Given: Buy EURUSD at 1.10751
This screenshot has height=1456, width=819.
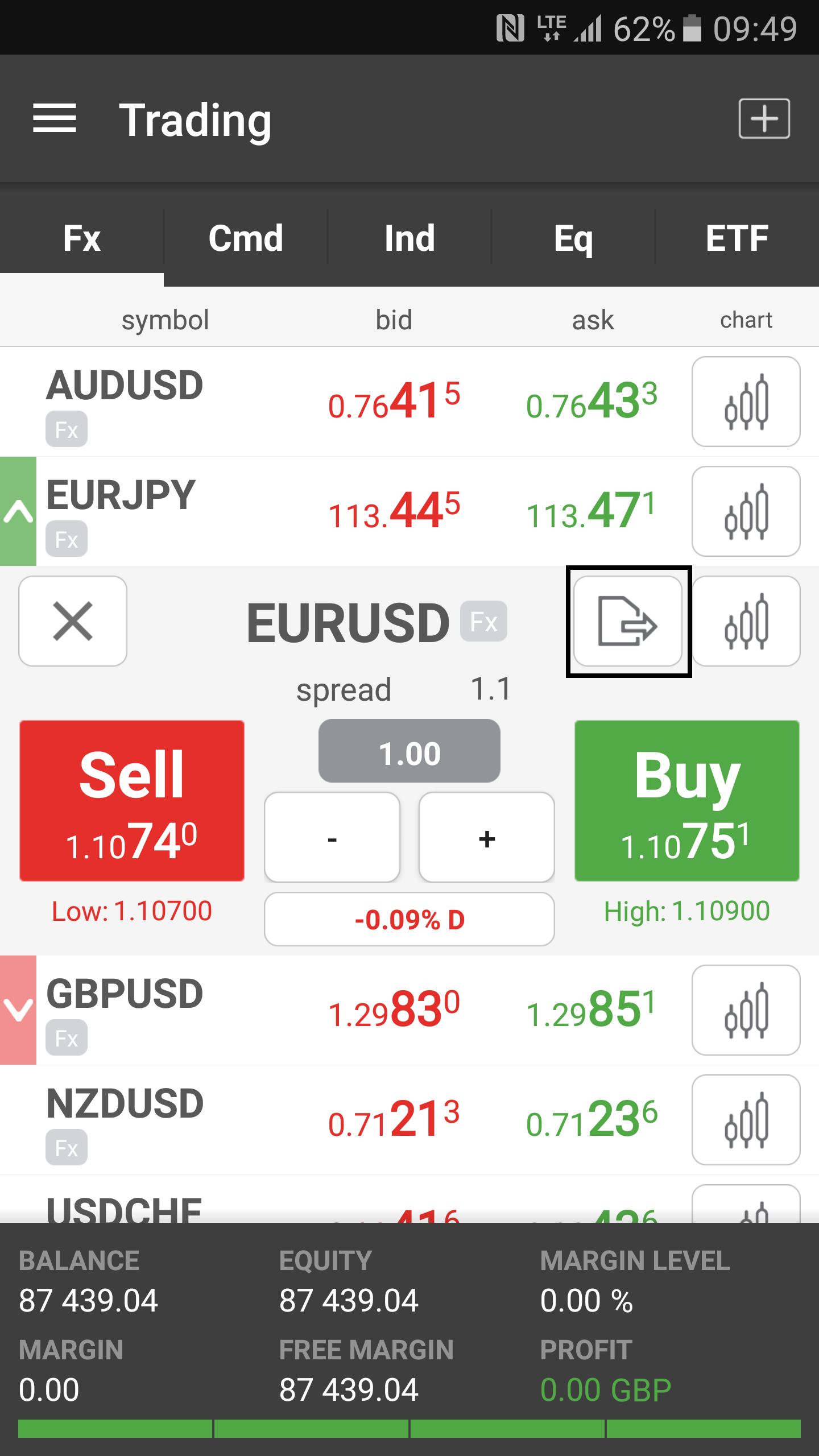Looking at the screenshot, I should coord(687,801).
